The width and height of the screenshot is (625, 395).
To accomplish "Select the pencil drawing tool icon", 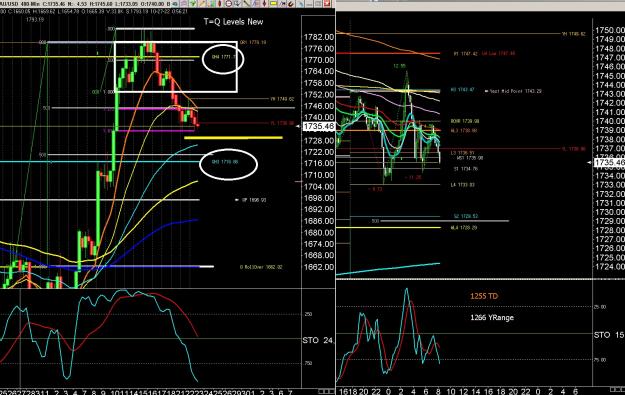I will tap(202, 4).
